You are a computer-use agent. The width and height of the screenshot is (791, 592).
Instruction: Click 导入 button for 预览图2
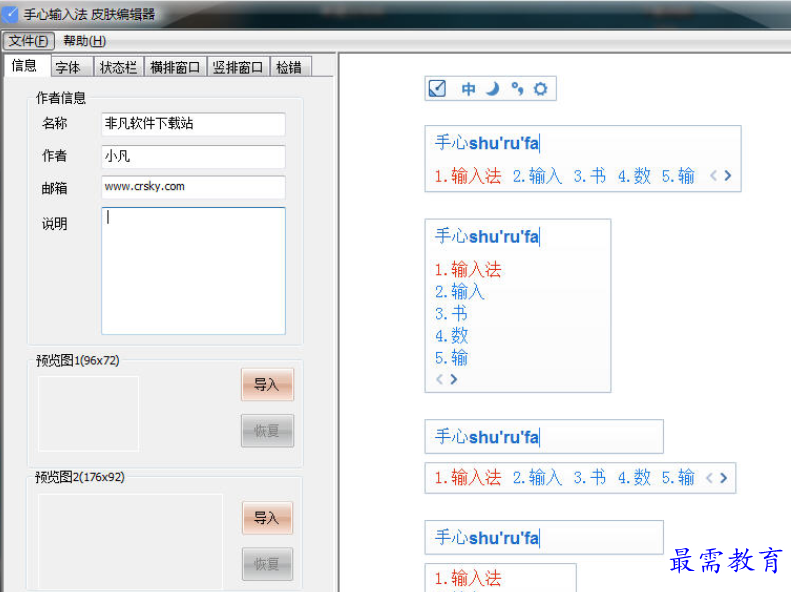point(267,518)
